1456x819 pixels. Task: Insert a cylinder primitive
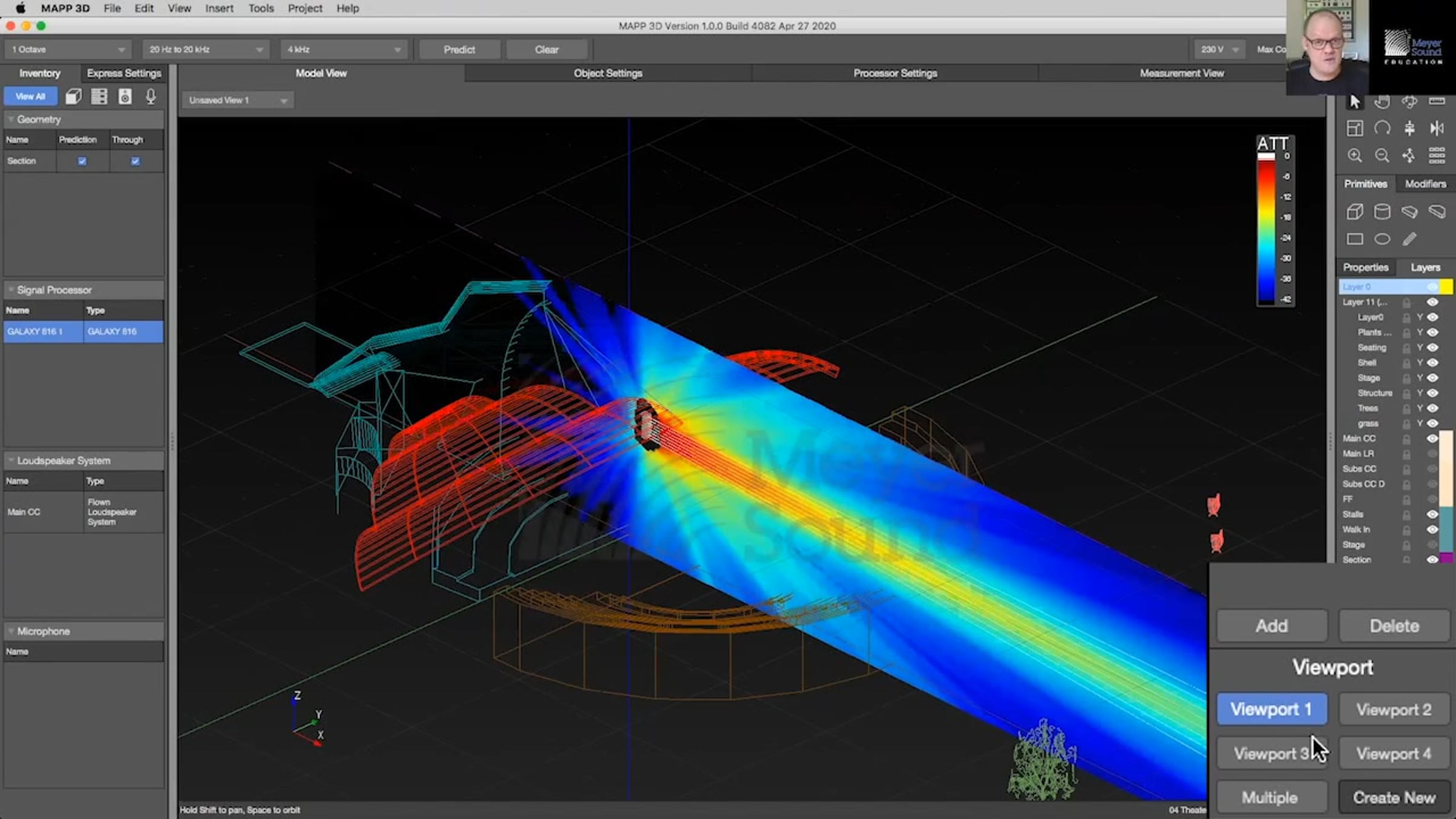1382,211
